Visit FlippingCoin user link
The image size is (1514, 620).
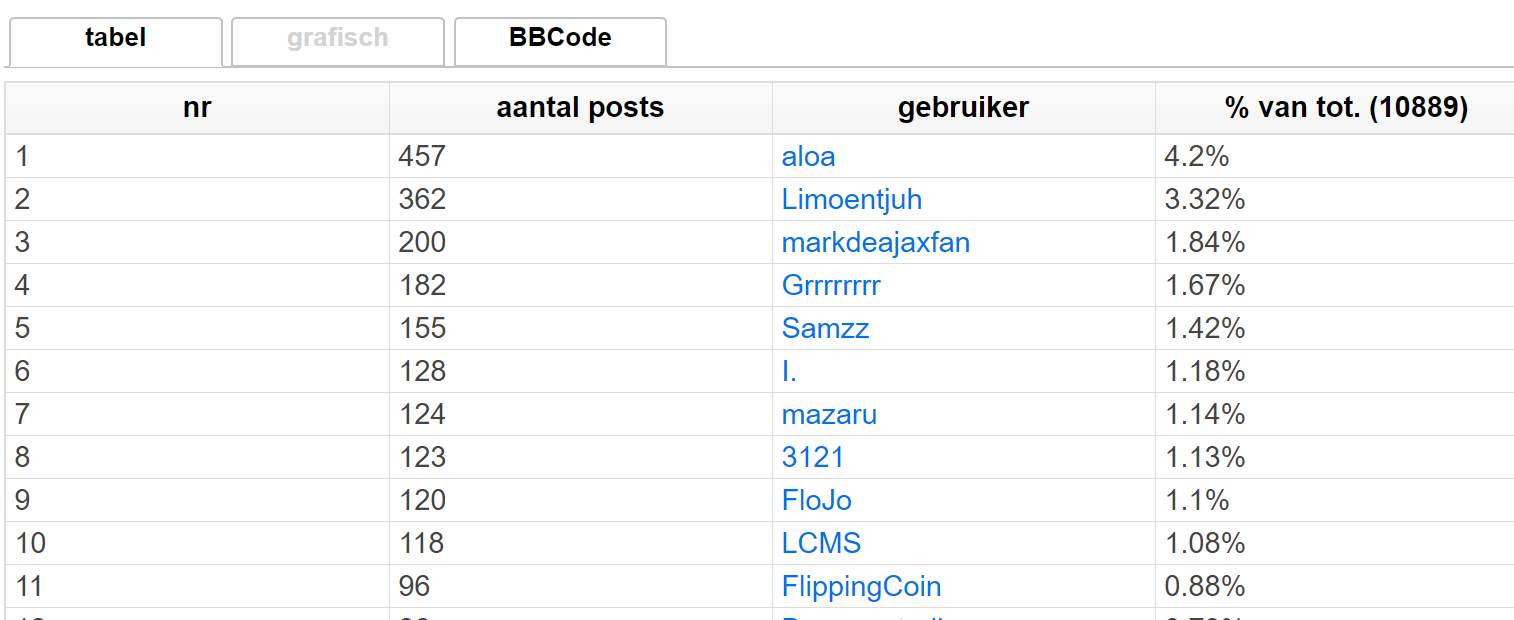(x=861, y=587)
